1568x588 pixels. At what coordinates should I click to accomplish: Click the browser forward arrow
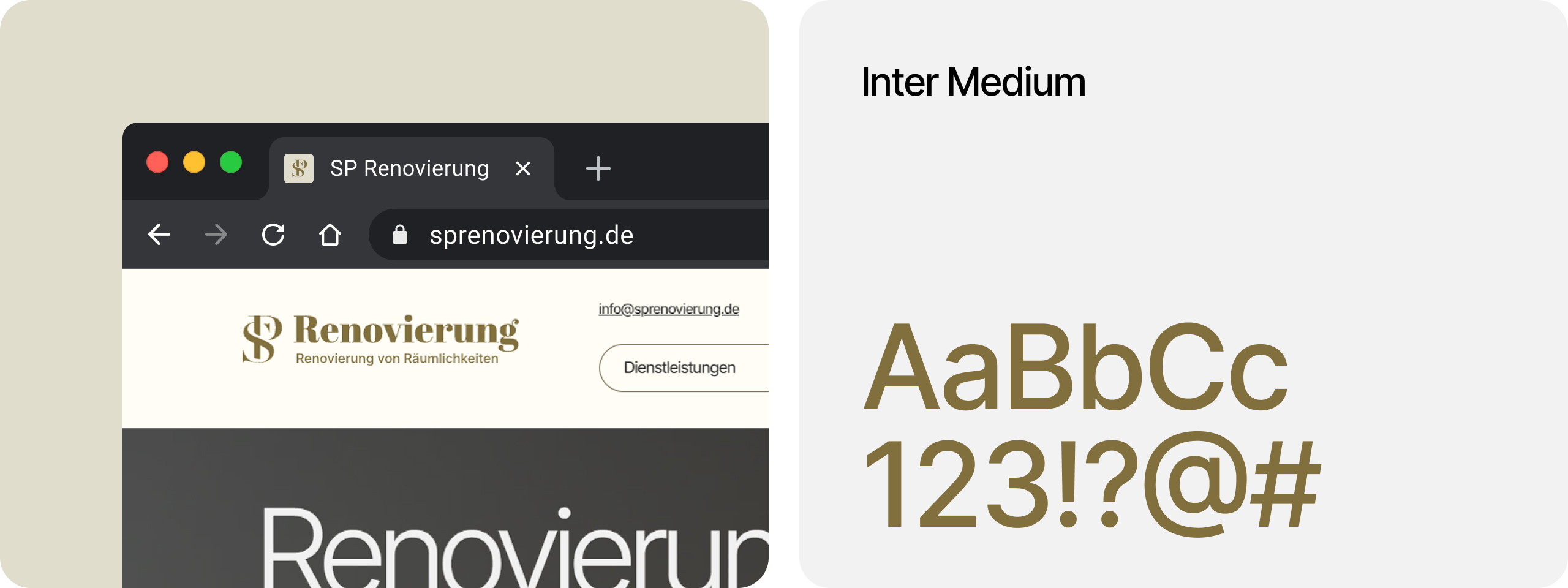pos(216,235)
